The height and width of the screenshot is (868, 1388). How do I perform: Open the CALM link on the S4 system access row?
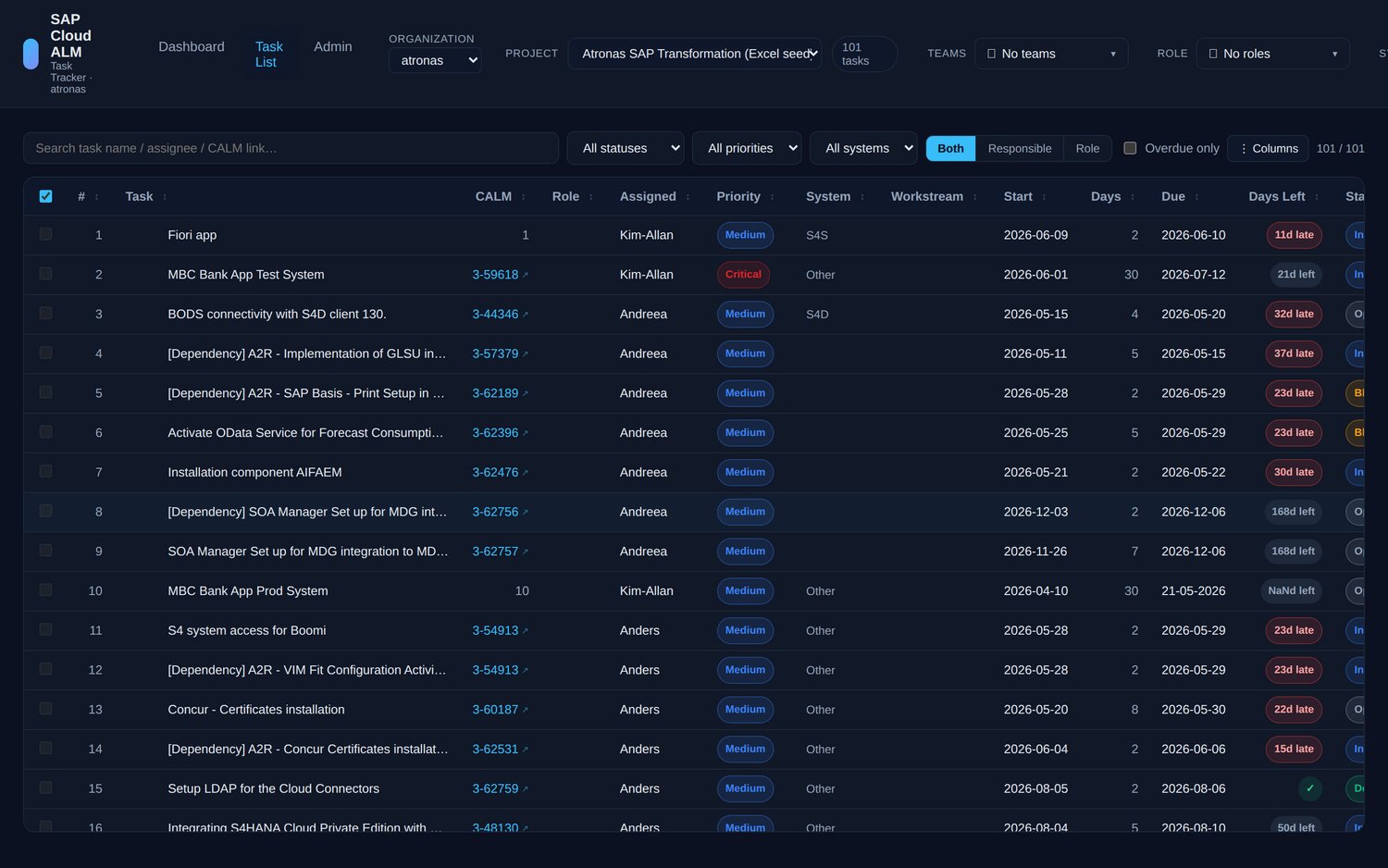495,631
